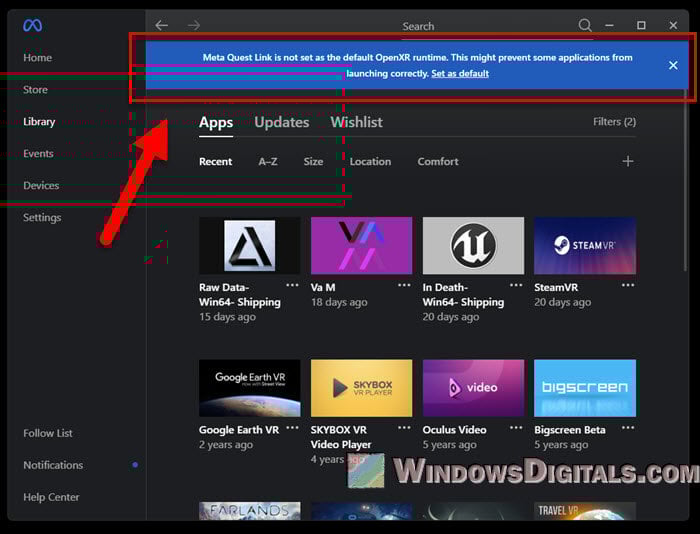The image size is (700, 534).
Task: Click the library vertical scrollbar
Action: point(685,179)
